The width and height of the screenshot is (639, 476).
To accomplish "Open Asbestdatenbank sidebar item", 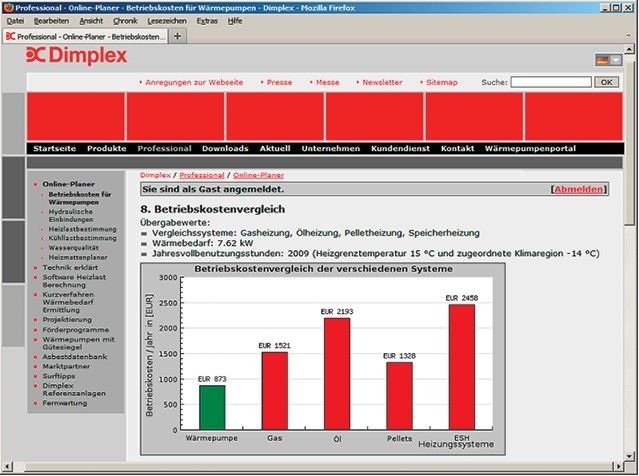I will [75, 357].
